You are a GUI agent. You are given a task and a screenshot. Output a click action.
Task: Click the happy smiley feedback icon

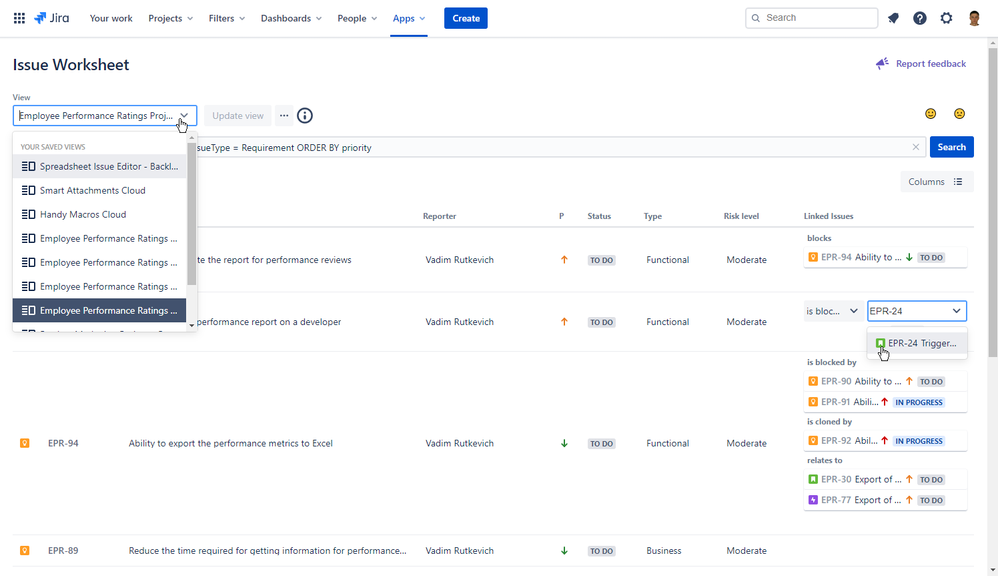tap(931, 113)
